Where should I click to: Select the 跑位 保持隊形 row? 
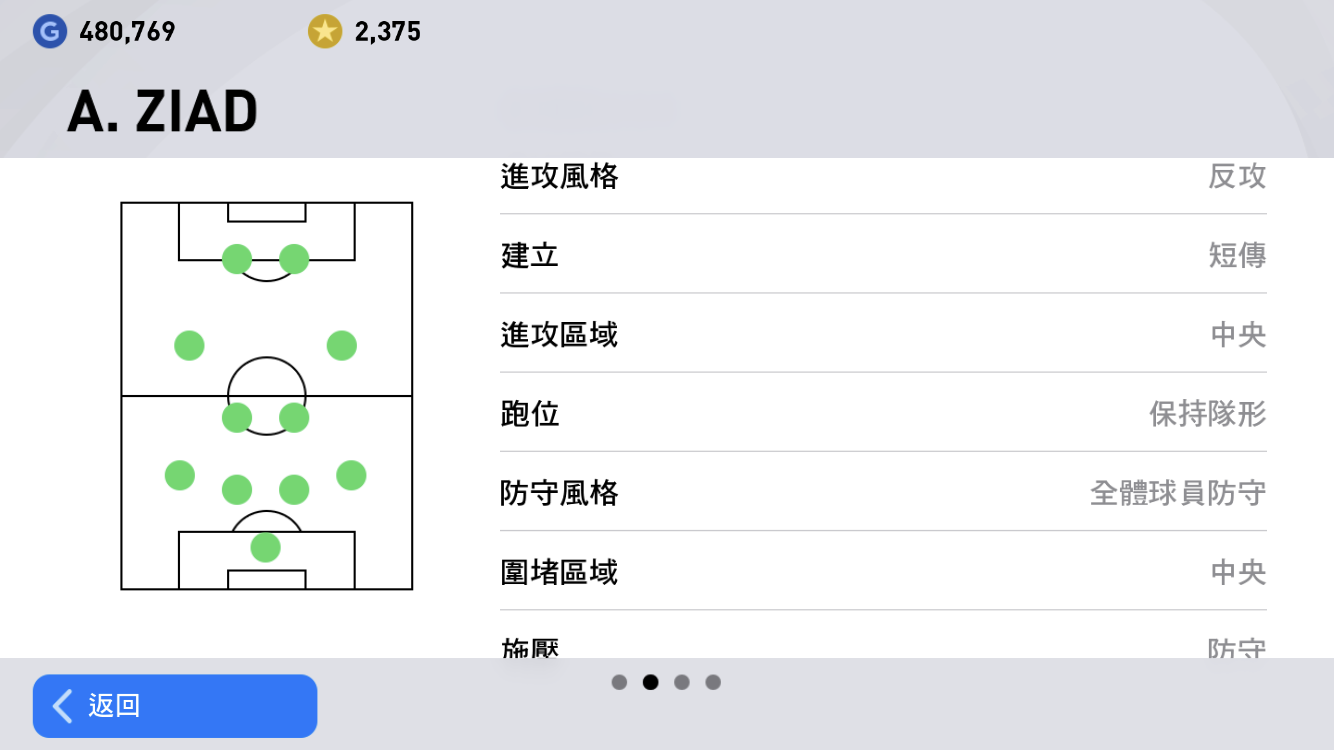pyautogui.click(x=883, y=412)
